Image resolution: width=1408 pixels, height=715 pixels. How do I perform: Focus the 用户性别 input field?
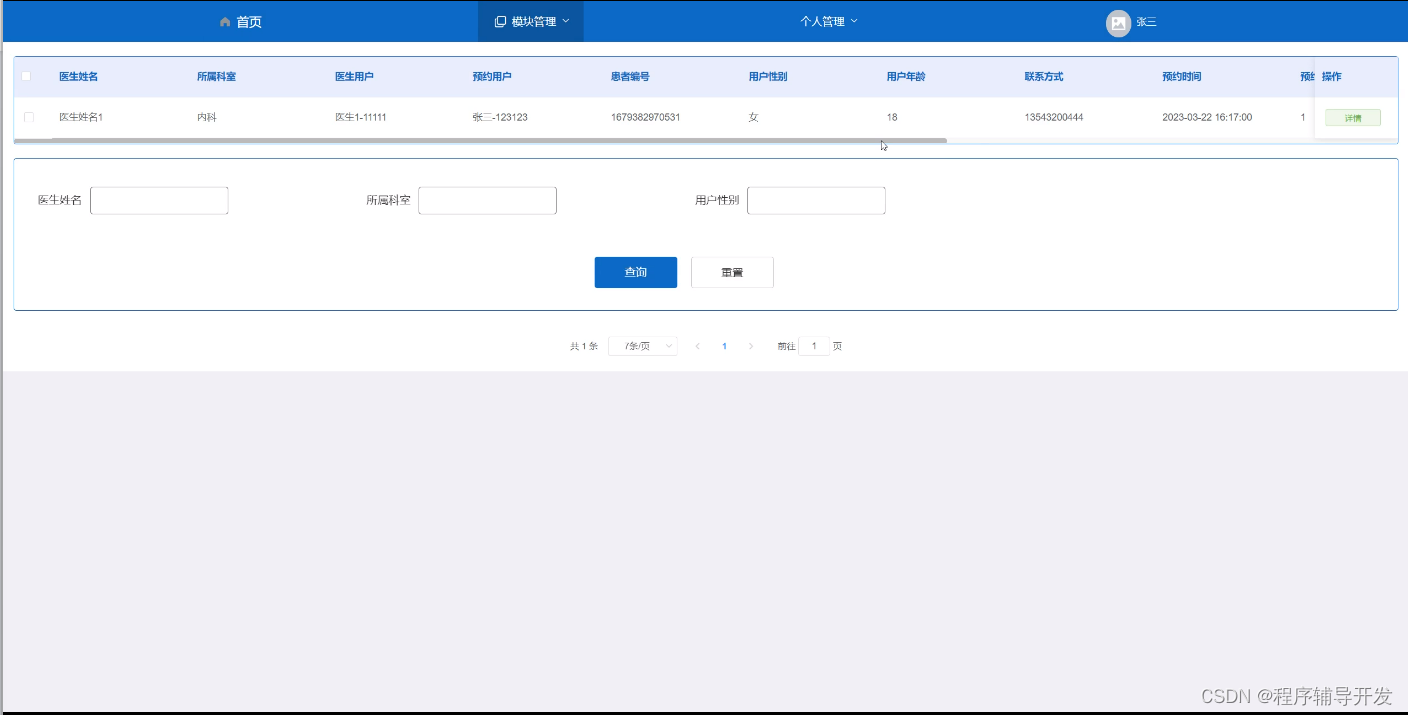[816, 200]
